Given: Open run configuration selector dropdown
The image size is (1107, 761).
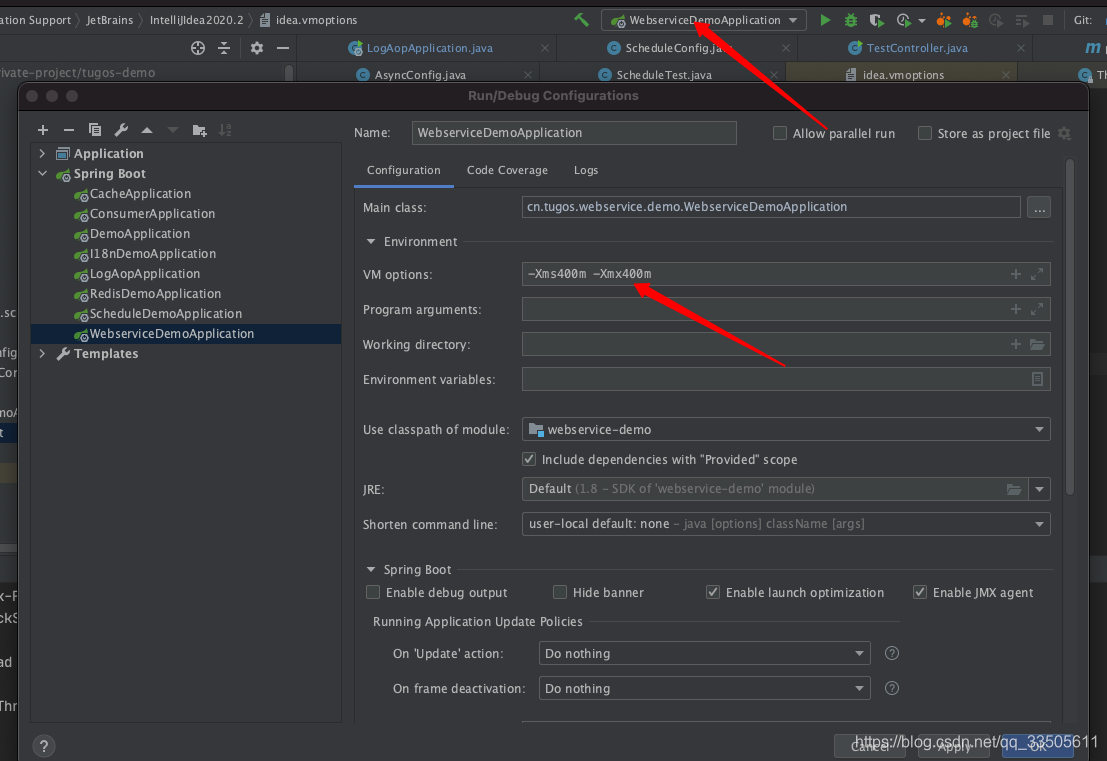Looking at the screenshot, I should (705, 20).
